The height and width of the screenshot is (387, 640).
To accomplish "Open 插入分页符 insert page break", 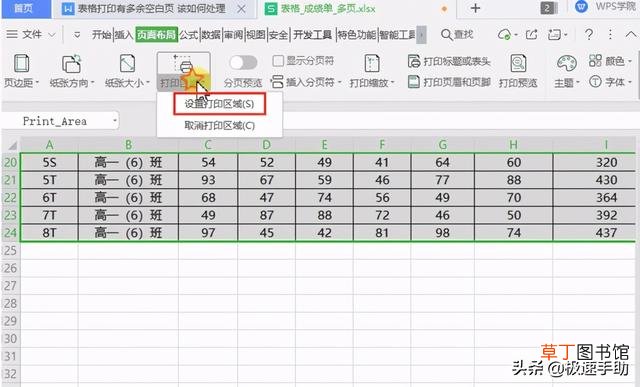I will [x=306, y=82].
